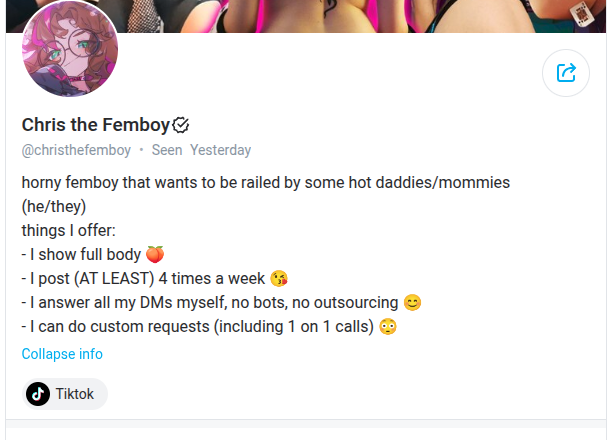Click the smiling blush emoji

click(412, 303)
